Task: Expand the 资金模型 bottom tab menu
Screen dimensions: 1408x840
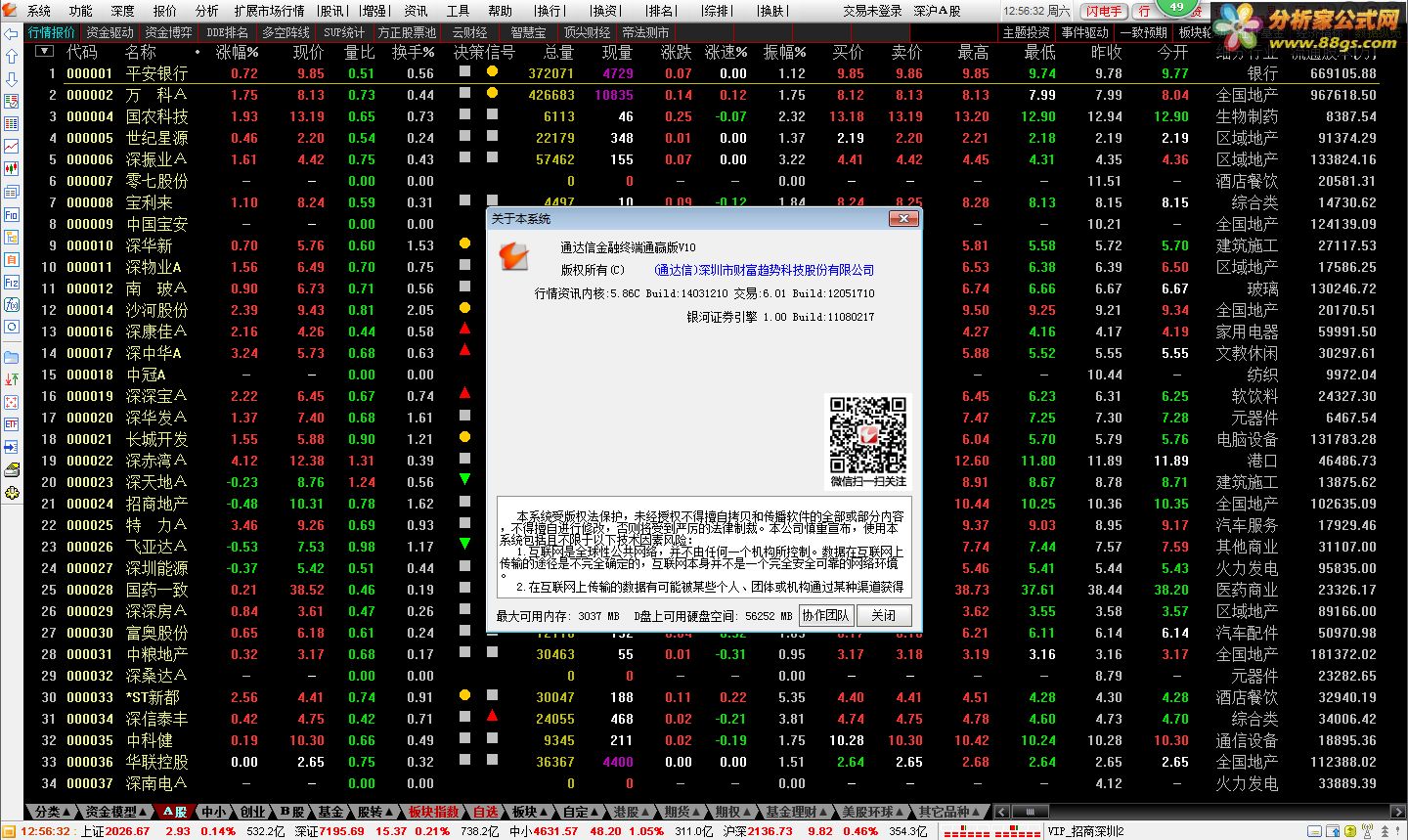Action: click(117, 812)
